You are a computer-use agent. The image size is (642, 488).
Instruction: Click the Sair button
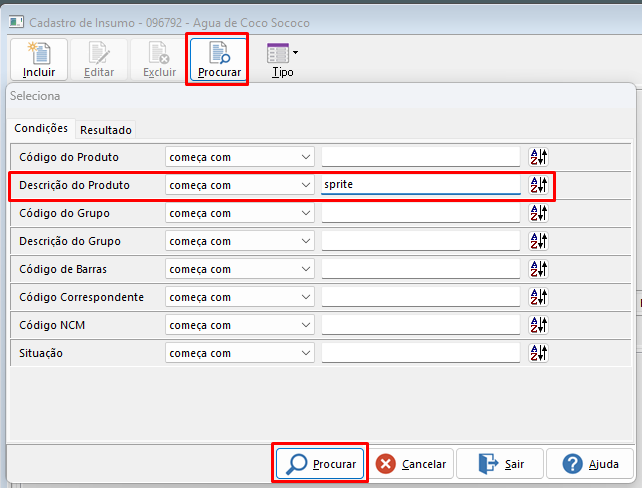[500, 463]
